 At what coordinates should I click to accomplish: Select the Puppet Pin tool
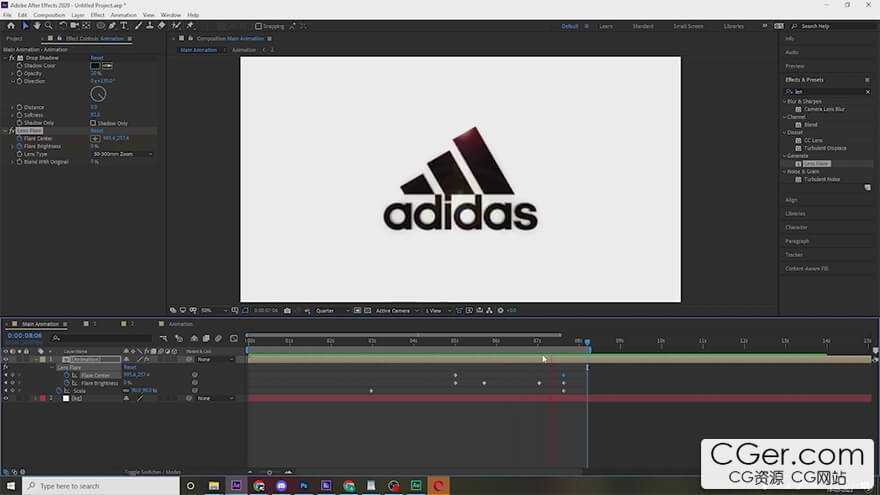[x=190, y=26]
